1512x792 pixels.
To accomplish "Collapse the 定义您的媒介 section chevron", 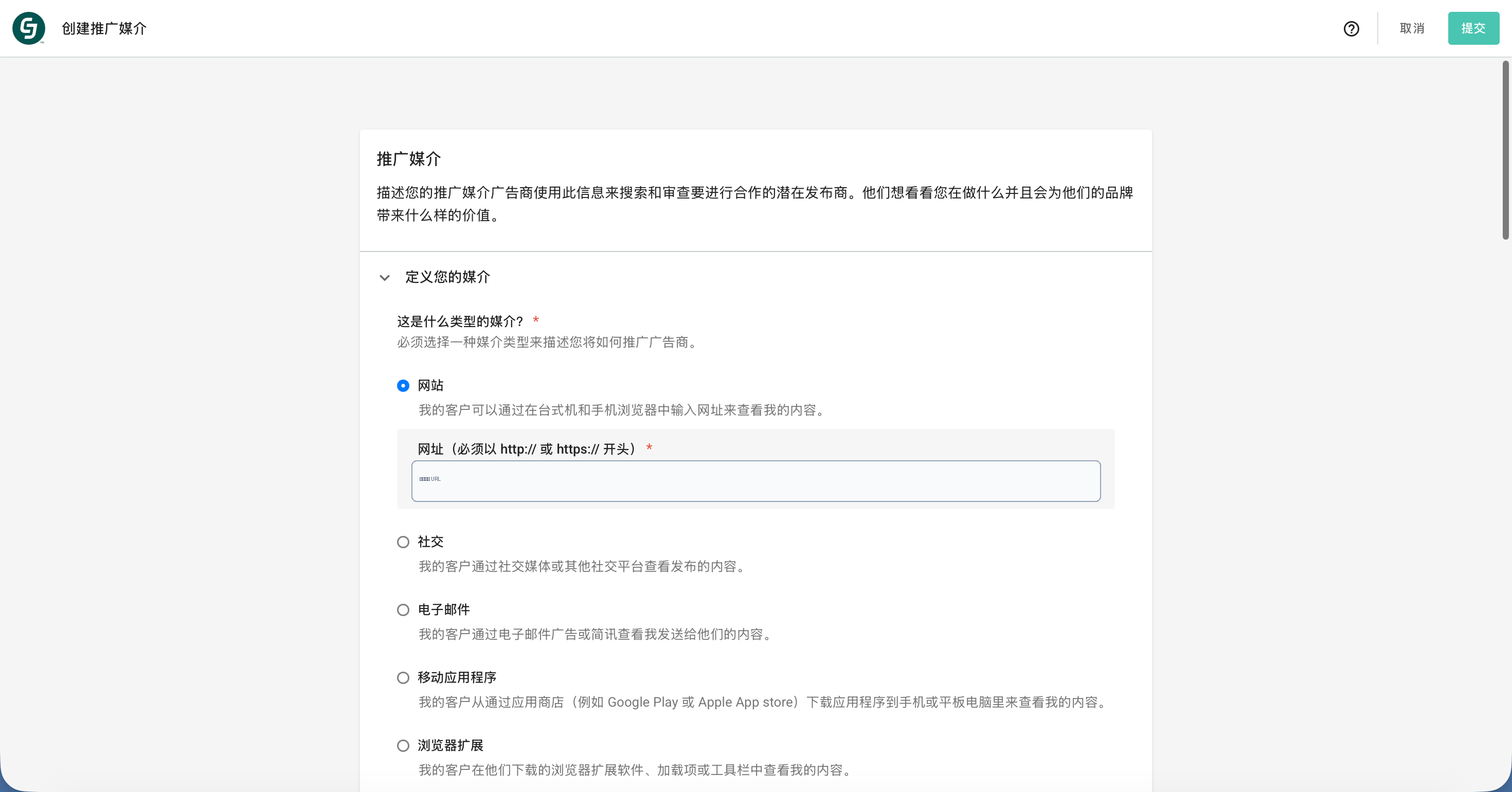I will pyautogui.click(x=385, y=278).
